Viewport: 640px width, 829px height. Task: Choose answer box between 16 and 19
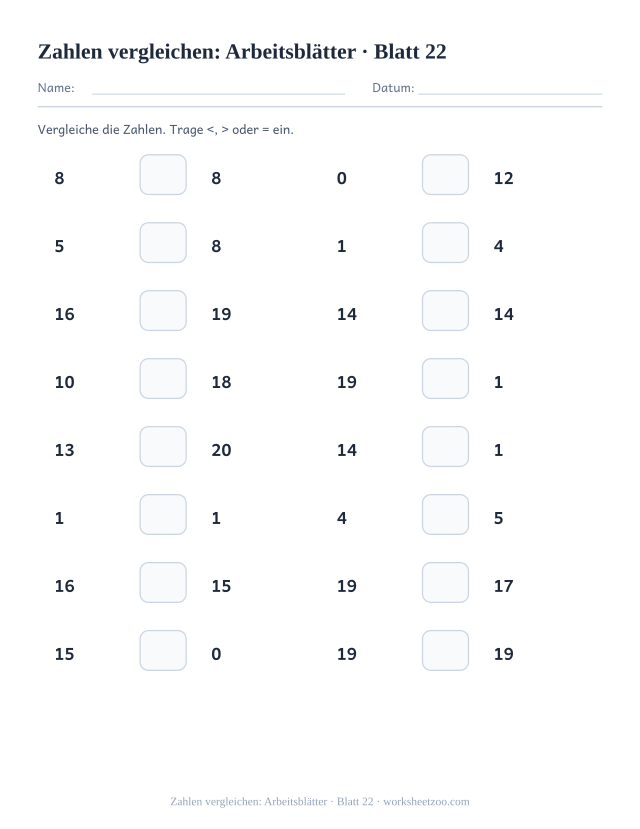pyautogui.click(x=163, y=310)
